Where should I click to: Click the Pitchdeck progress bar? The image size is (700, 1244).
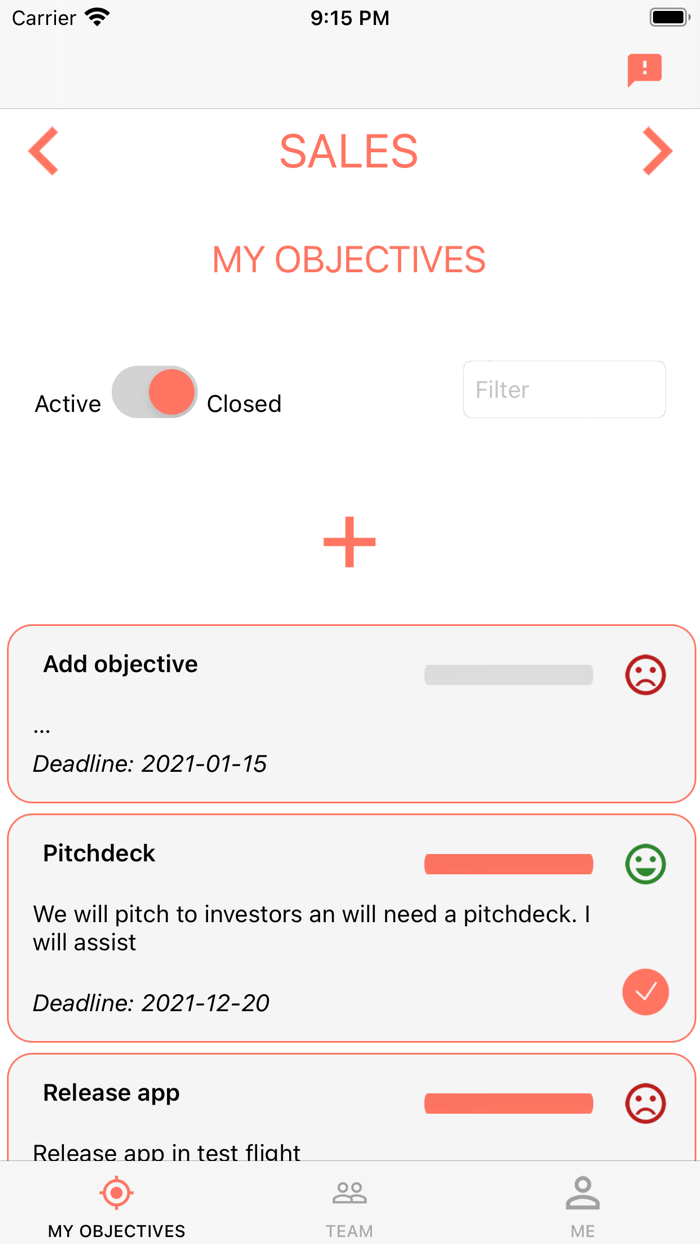click(x=509, y=864)
